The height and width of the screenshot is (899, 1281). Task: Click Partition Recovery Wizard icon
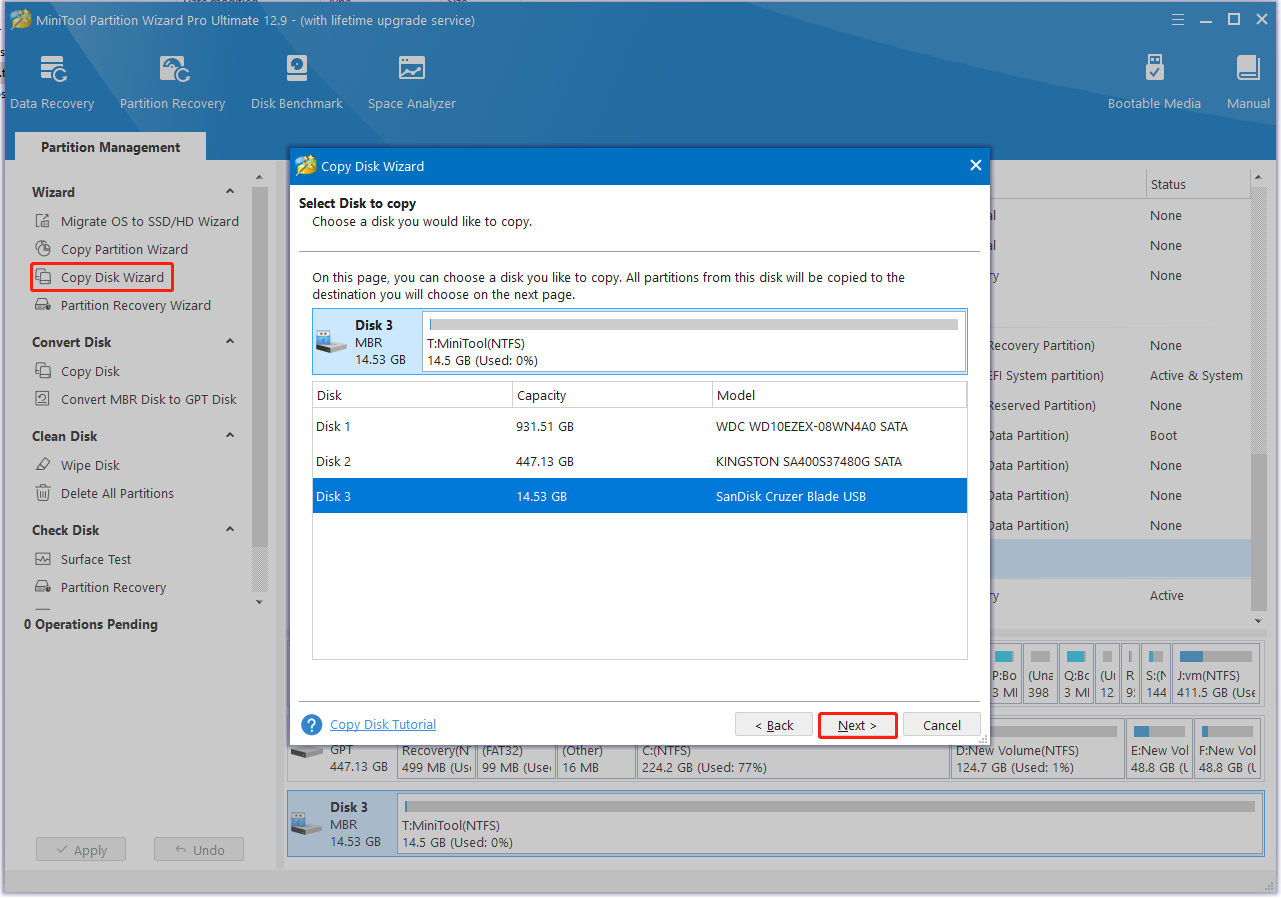42,305
